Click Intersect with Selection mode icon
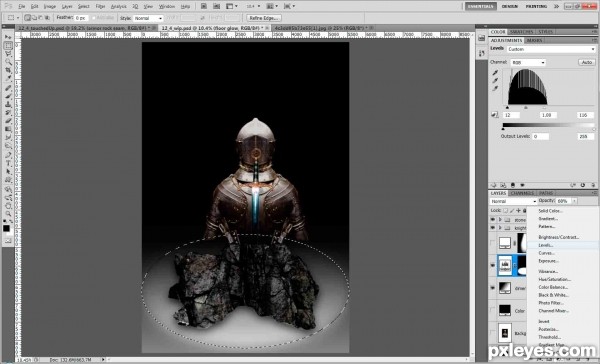 point(47,18)
